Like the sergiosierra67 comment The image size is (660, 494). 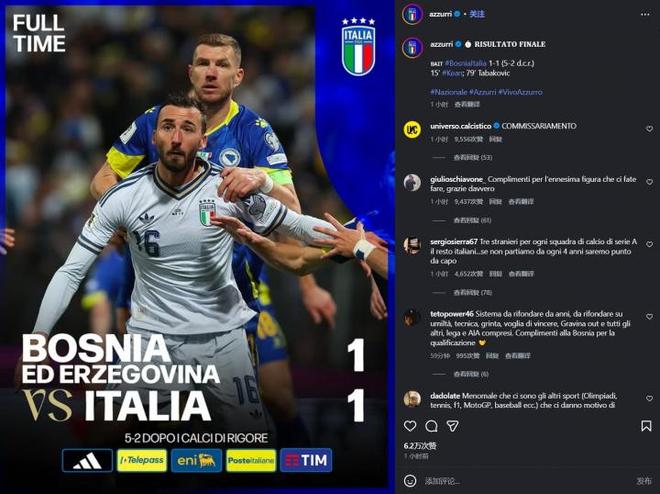pyautogui.click(x=649, y=244)
